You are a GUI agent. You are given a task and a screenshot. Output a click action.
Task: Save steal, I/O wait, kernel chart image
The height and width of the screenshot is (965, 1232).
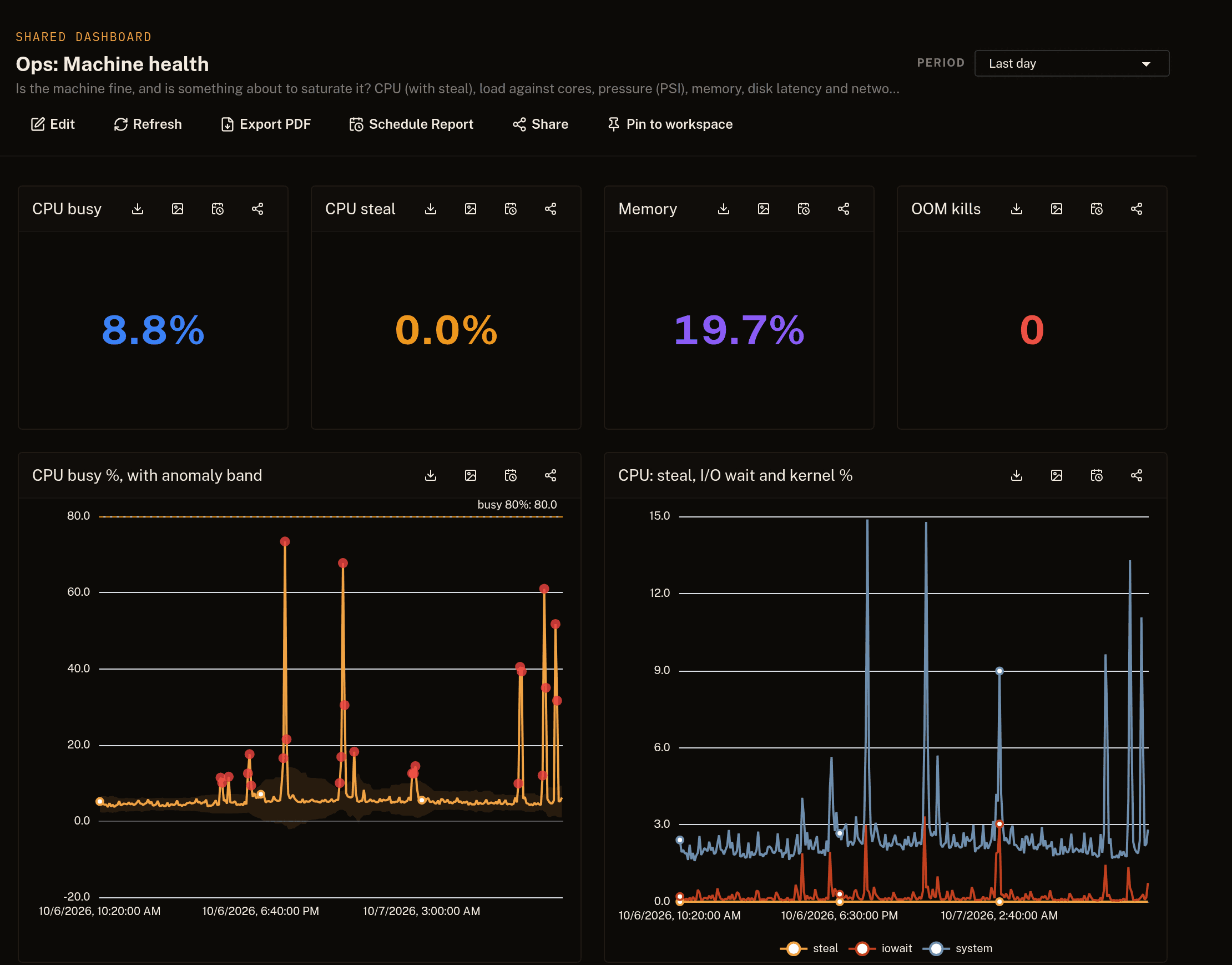click(1057, 475)
